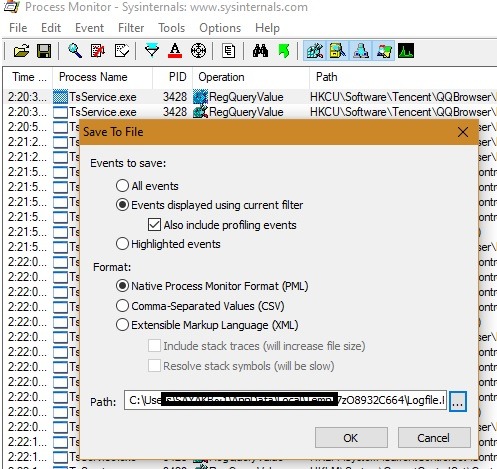
Task: Click the Time column header
Action: click(28, 77)
